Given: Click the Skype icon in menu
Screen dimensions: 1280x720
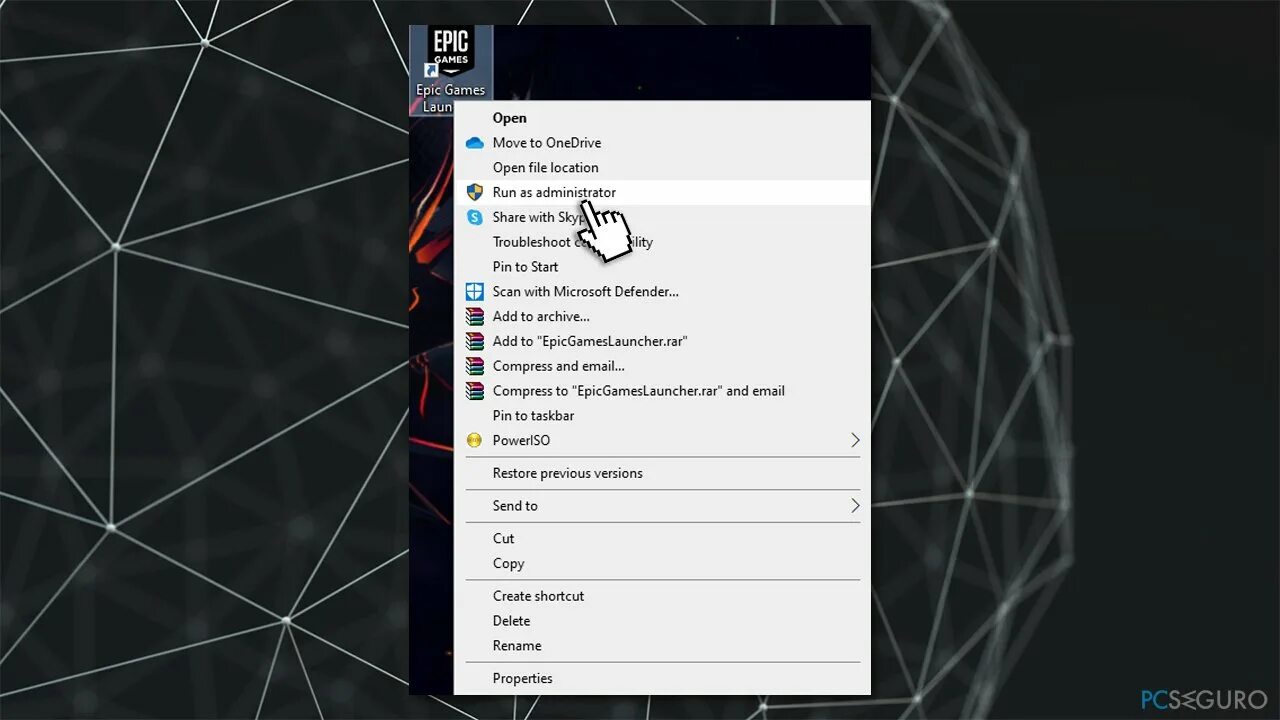Looking at the screenshot, I should 475,217.
